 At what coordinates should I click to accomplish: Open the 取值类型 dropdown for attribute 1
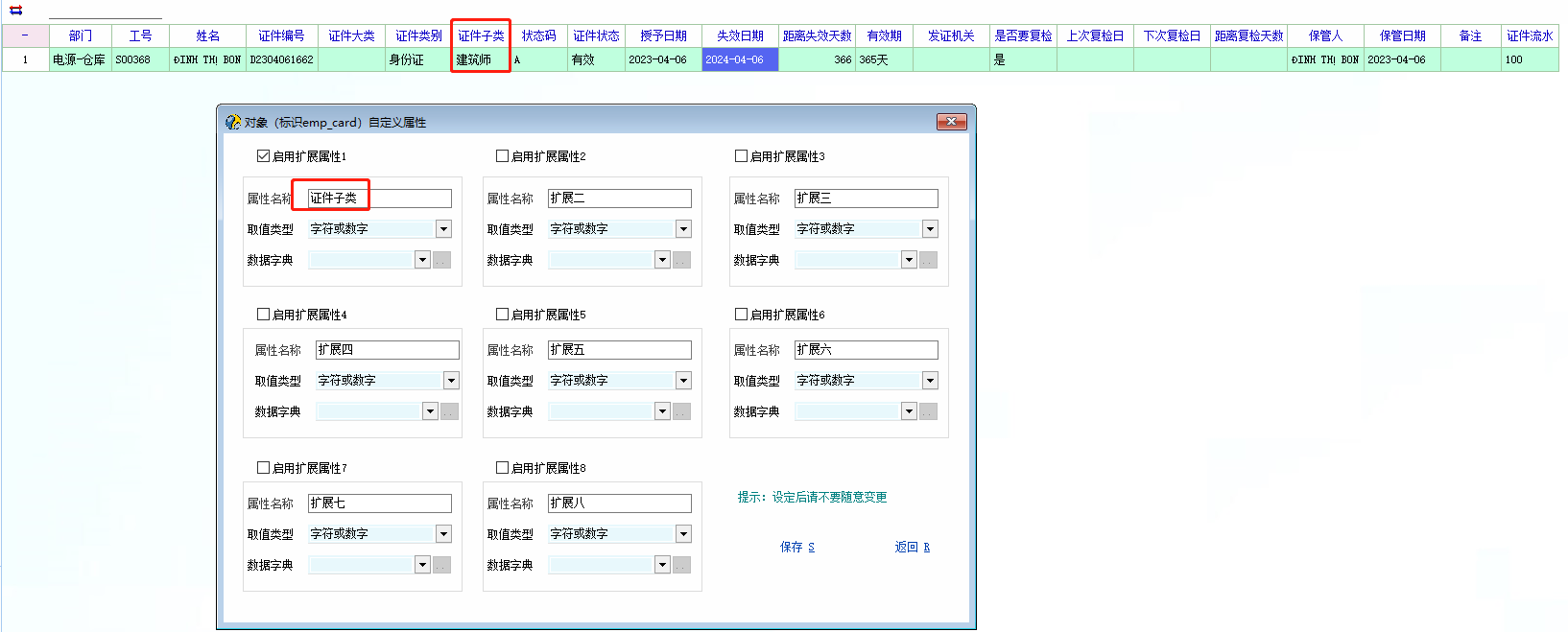[443, 229]
